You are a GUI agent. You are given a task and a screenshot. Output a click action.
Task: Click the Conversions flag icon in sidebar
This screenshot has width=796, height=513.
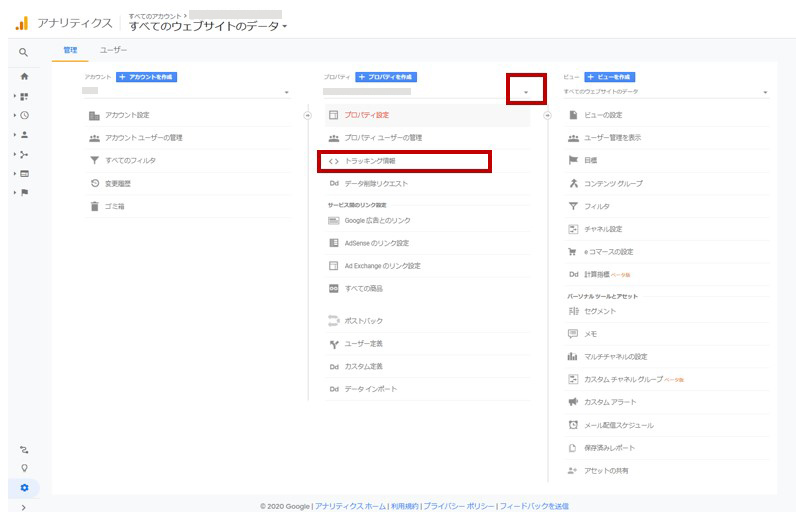(x=24, y=192)
